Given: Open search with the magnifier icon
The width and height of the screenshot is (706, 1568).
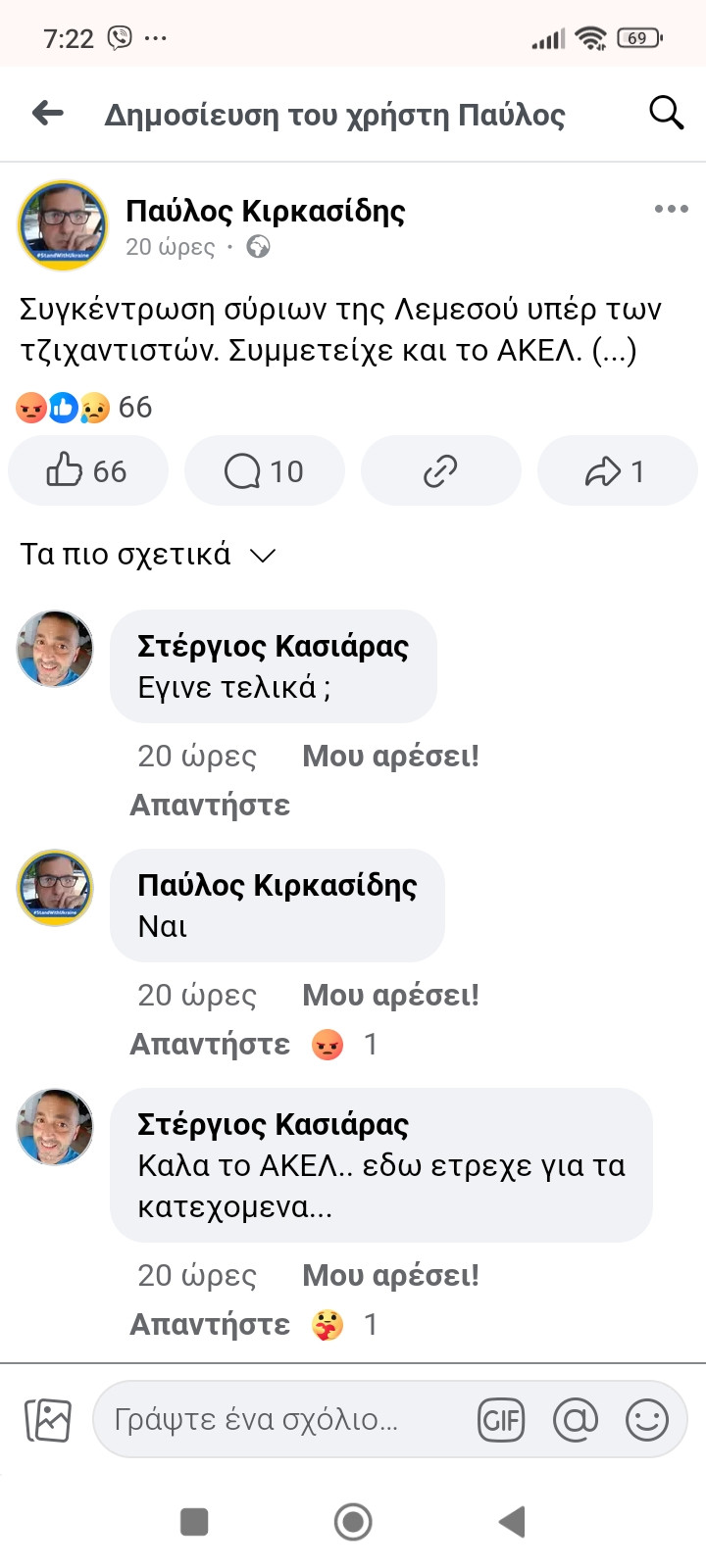Looking at the screenshot, I should pos(666,114).
